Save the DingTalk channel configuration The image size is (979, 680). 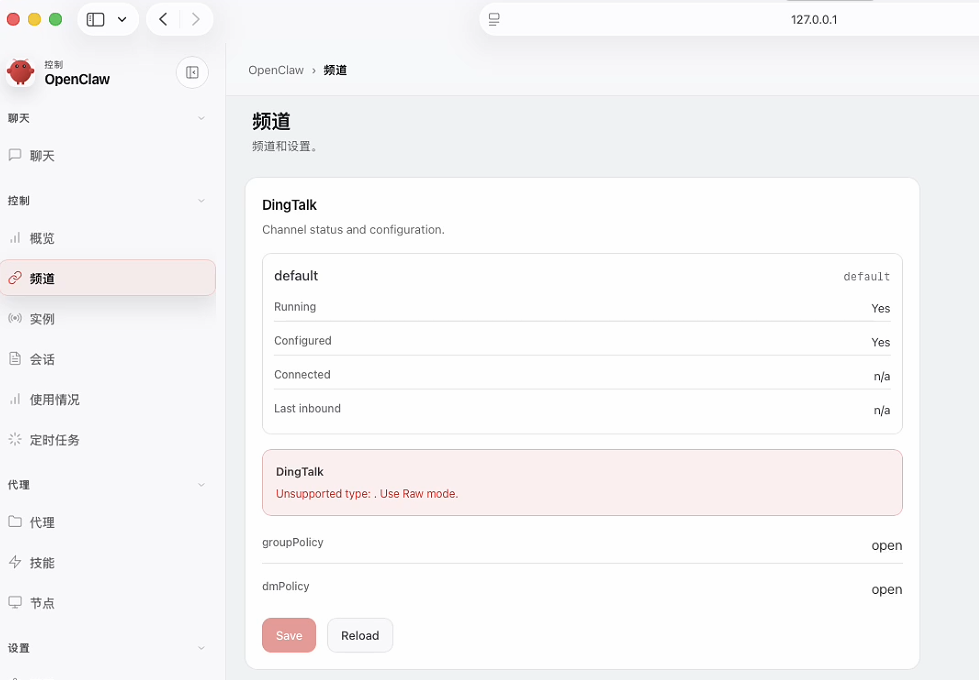289,635
